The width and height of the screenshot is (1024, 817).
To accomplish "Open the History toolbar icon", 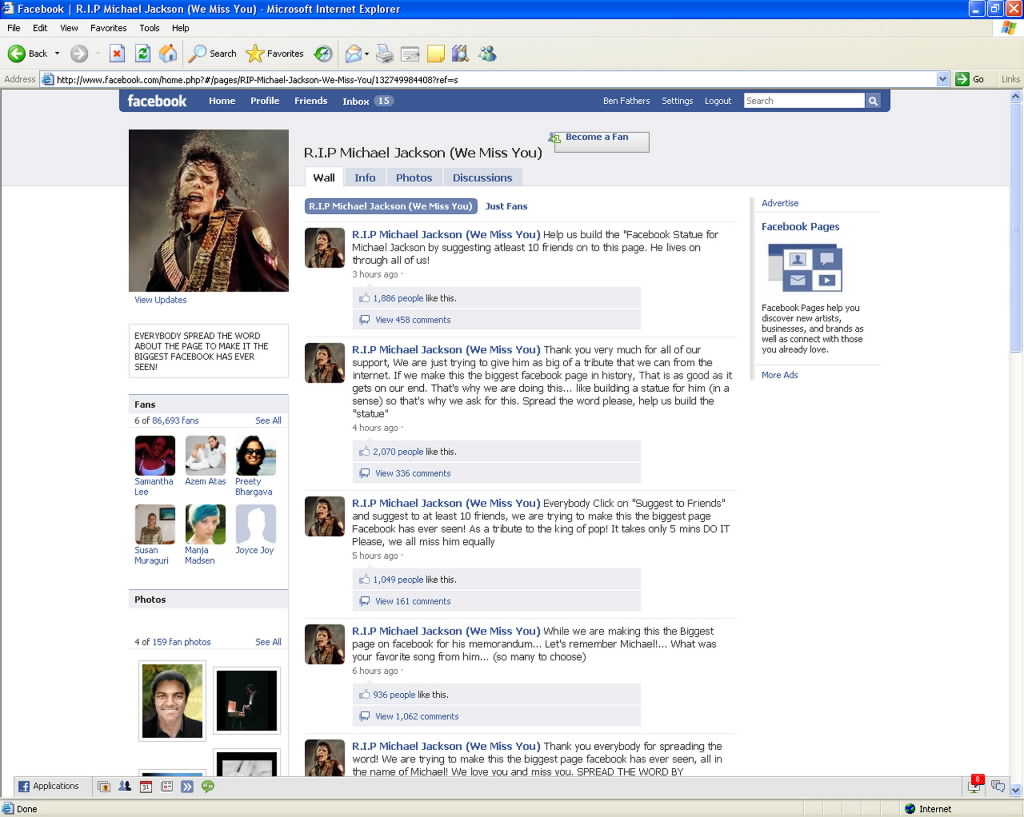I will [x=323, y=53].
